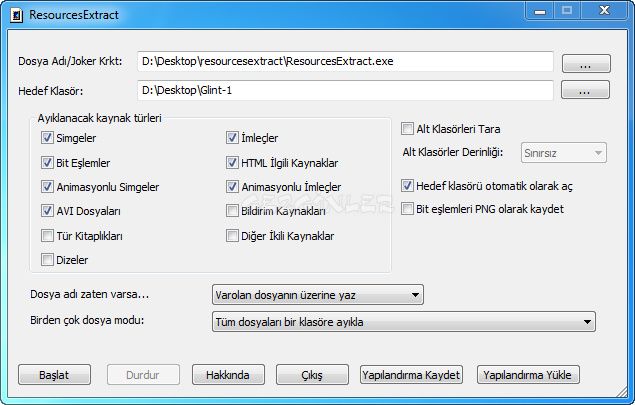This screenshot has height=405, width=635.
Task: Minimize the ResourcesExtract window
Action: (x=540, y=11)
